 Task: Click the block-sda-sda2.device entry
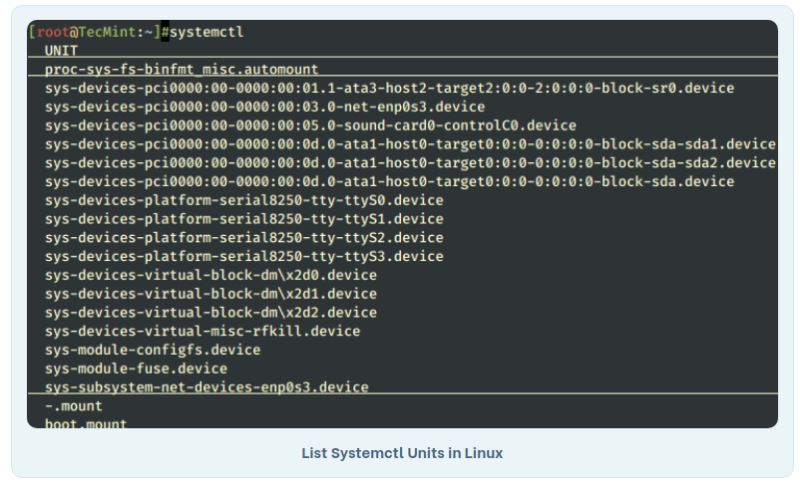(410, 162)
